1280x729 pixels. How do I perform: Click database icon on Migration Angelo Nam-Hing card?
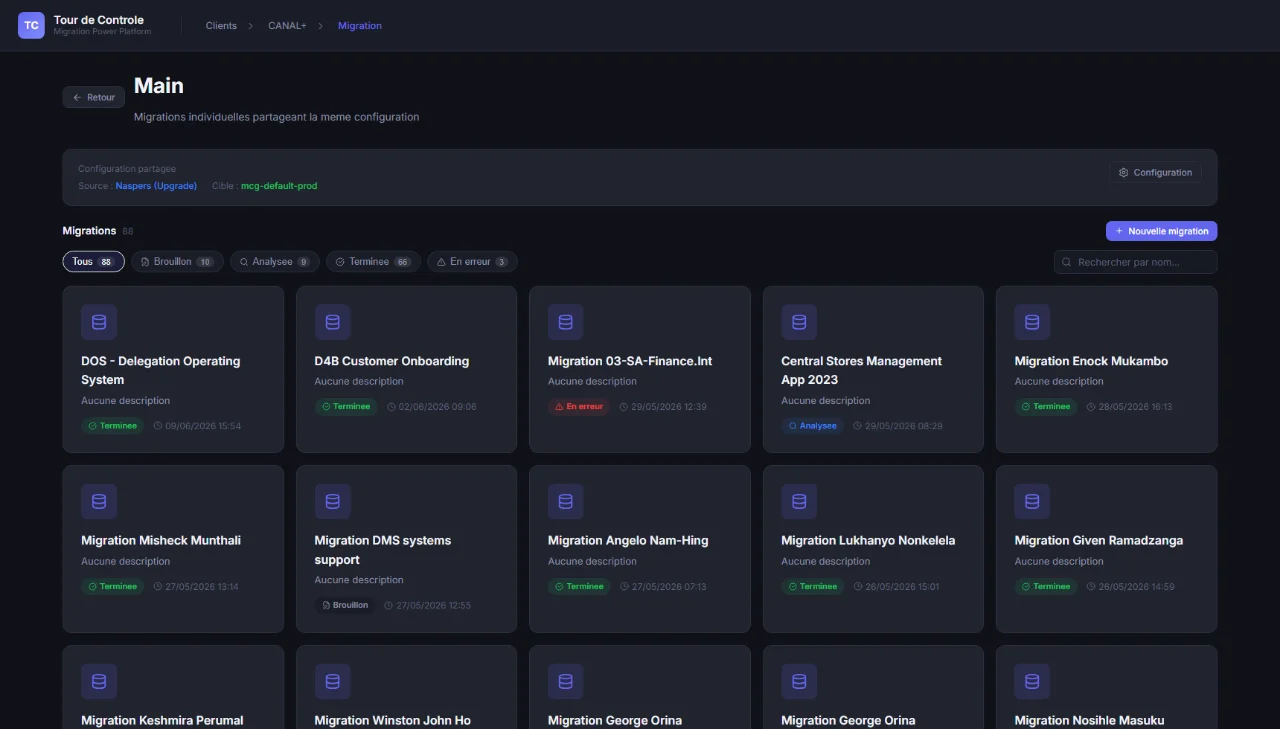tap(565, 501)
